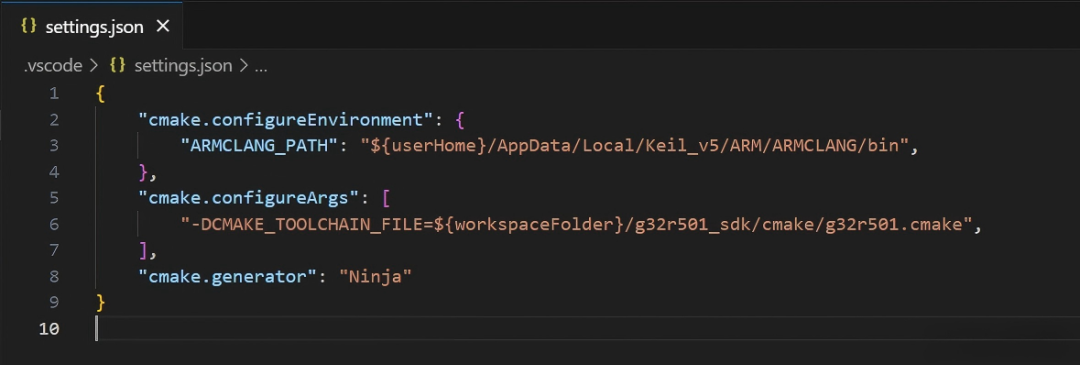
Task: Click the "Ninja" value
Action: point(375,277)
